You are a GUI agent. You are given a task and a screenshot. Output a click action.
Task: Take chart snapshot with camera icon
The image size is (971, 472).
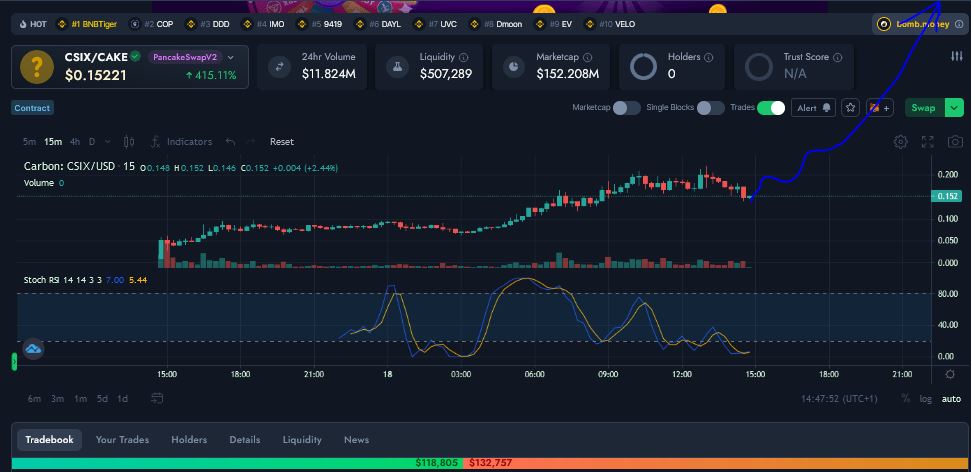(956, 142)
